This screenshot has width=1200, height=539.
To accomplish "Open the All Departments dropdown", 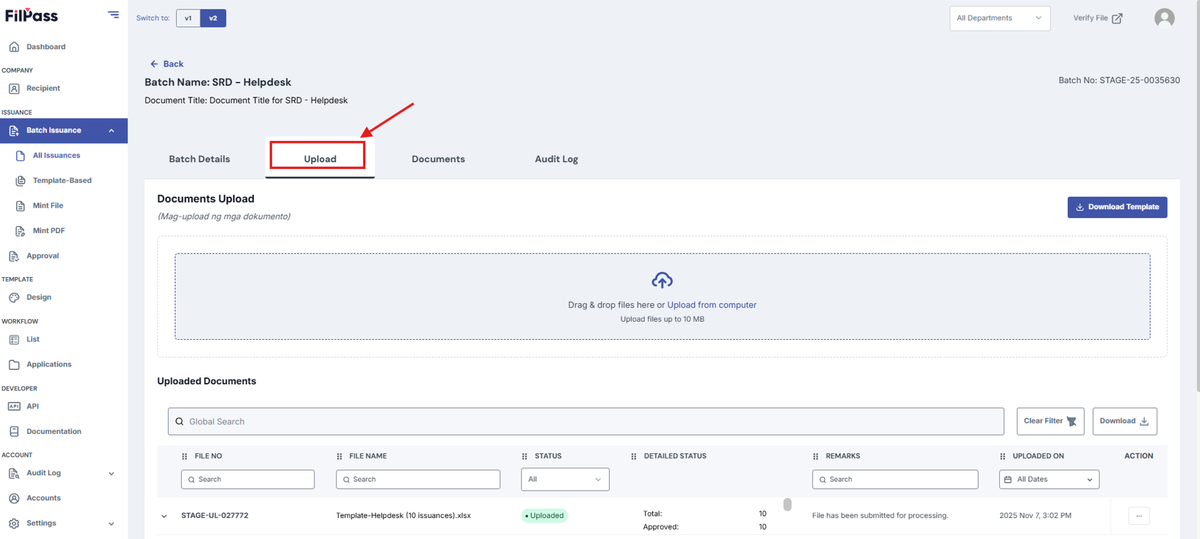I will (x=1000, y=18).
